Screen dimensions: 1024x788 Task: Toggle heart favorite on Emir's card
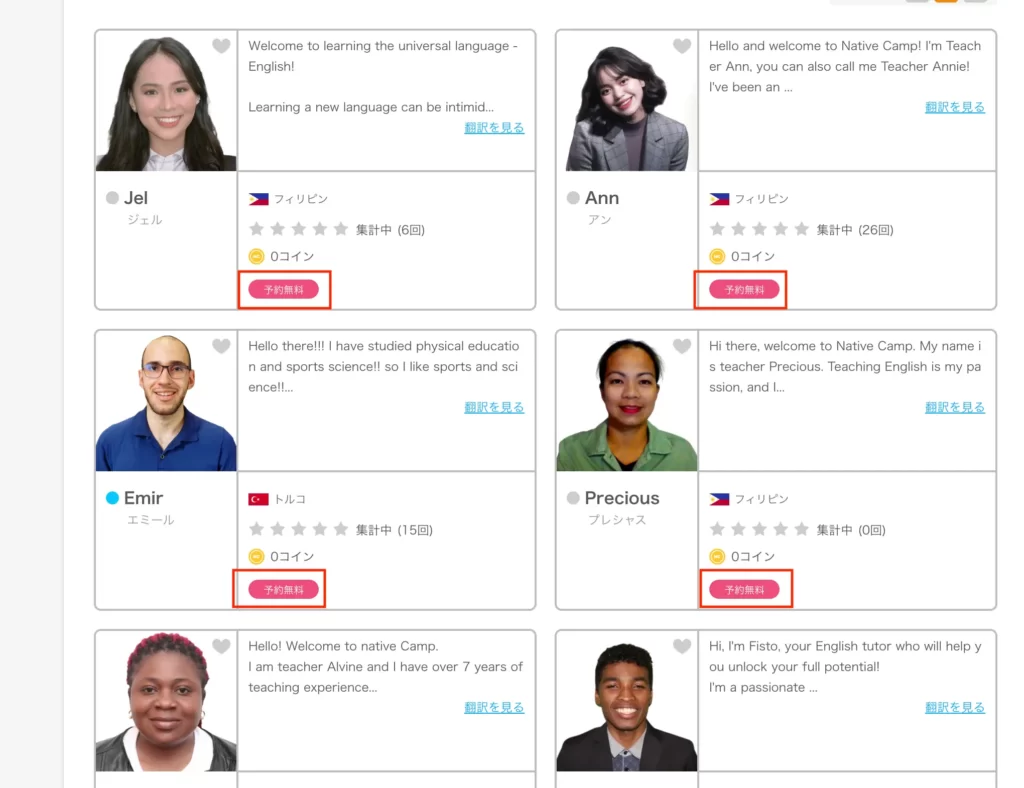221,346
